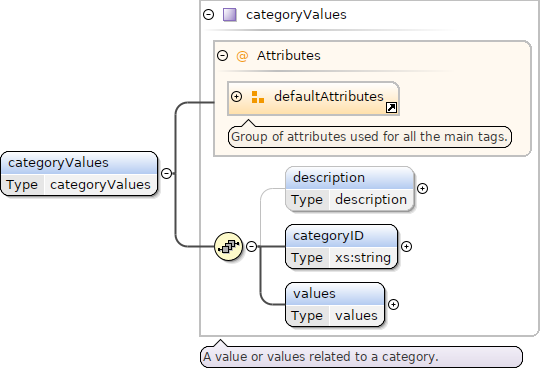Follow the defaultAttributes reference arrow icon

391,108
